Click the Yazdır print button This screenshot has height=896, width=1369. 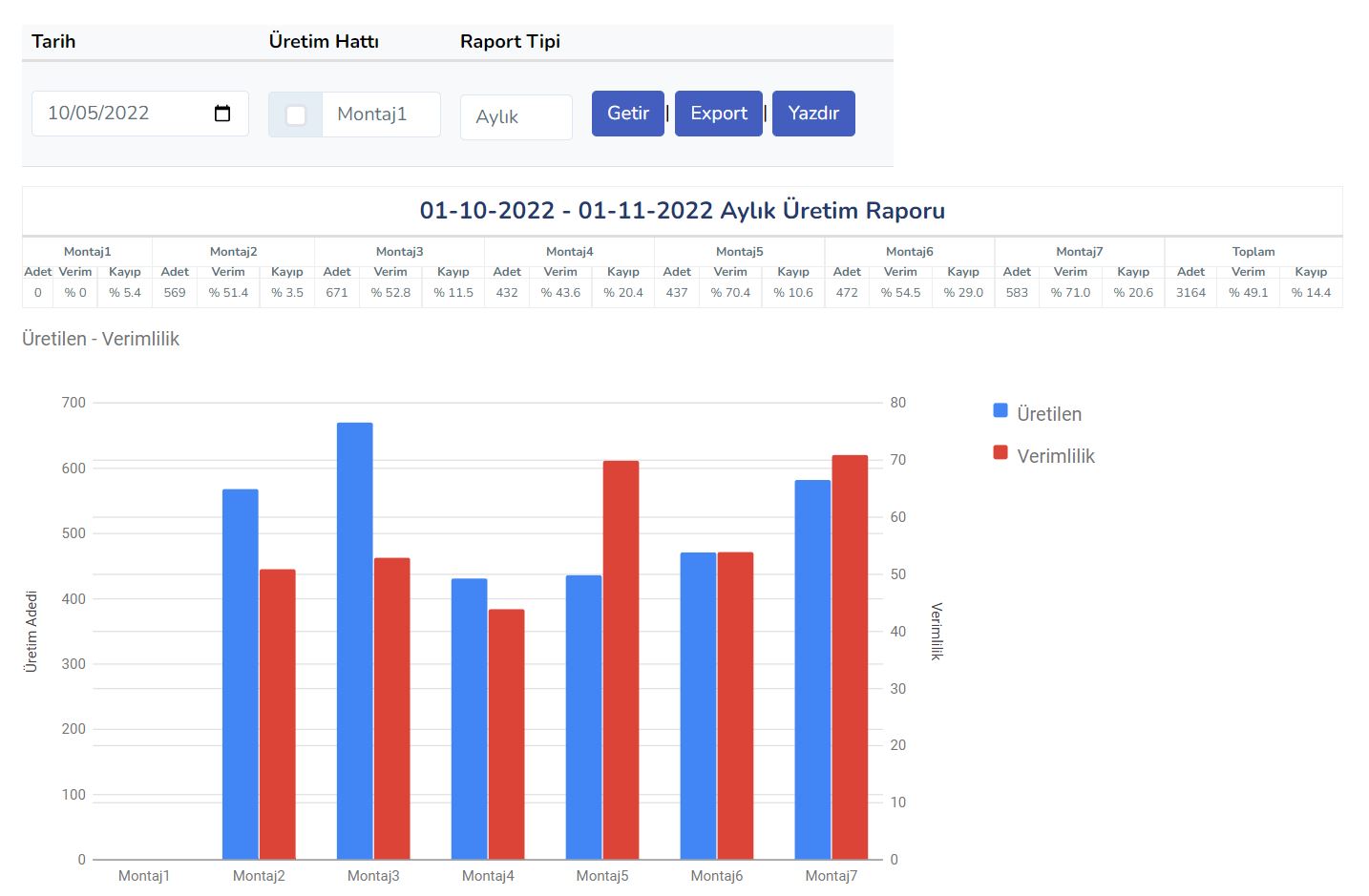(x=813, y=114)
